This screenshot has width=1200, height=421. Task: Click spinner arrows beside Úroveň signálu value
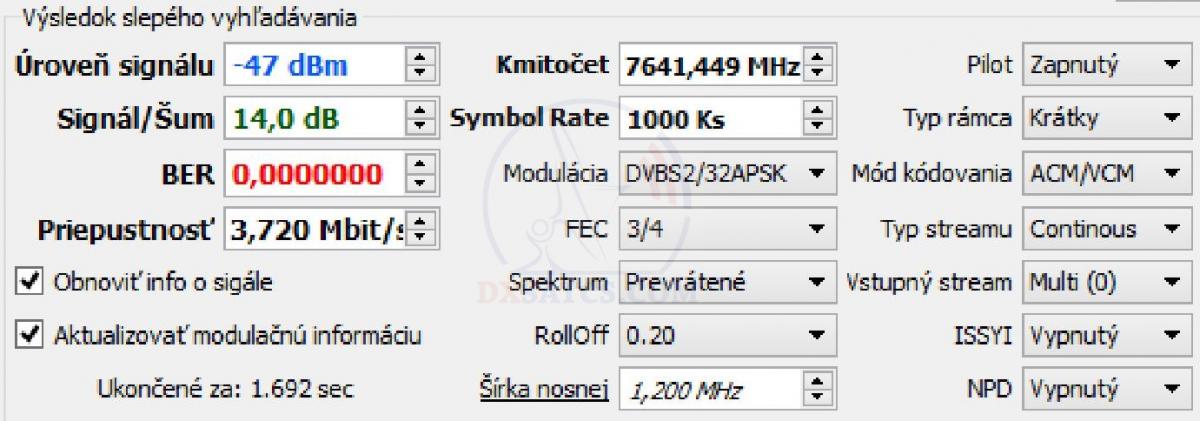pos(421,66)
